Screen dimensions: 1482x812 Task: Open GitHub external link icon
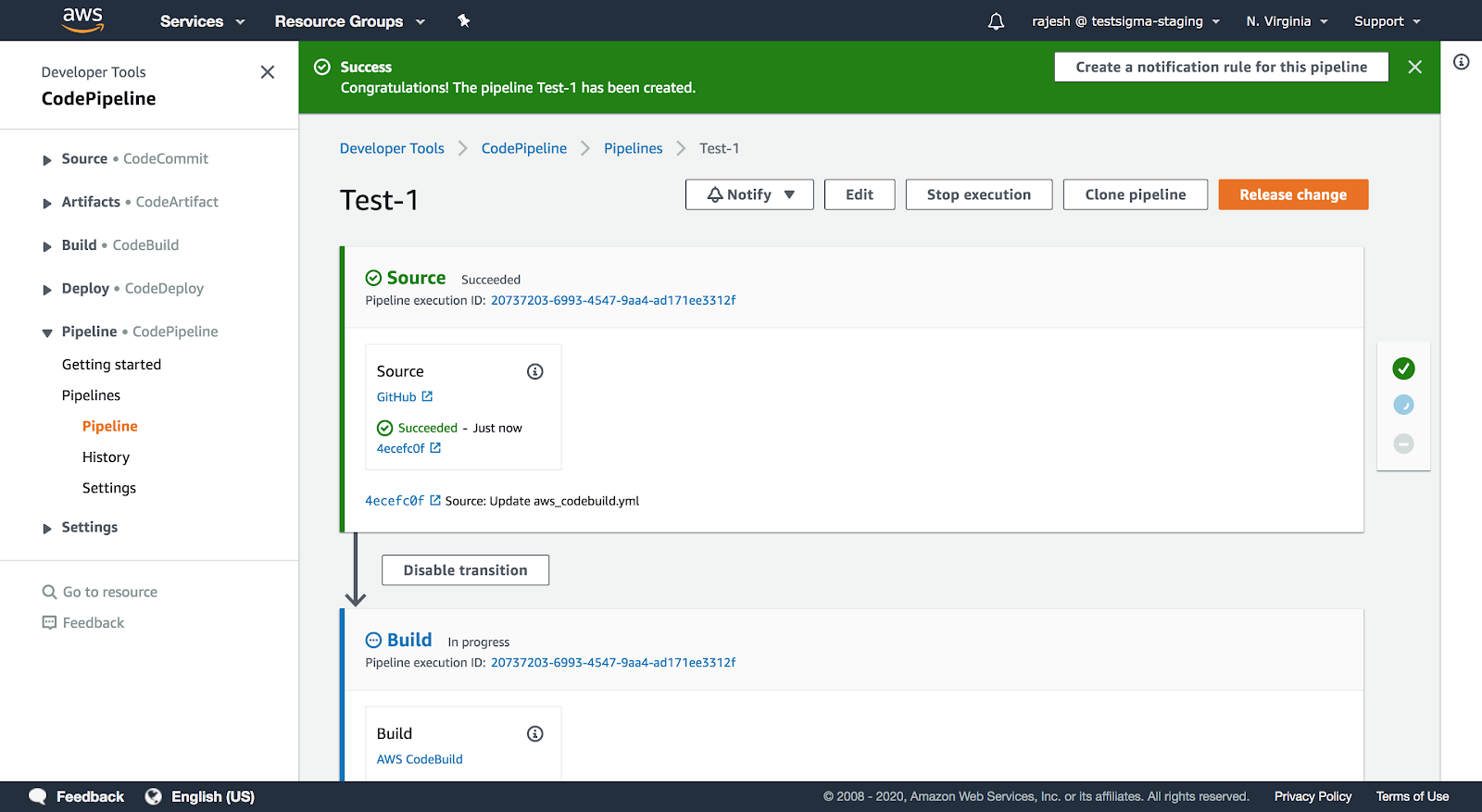point(427,396)
